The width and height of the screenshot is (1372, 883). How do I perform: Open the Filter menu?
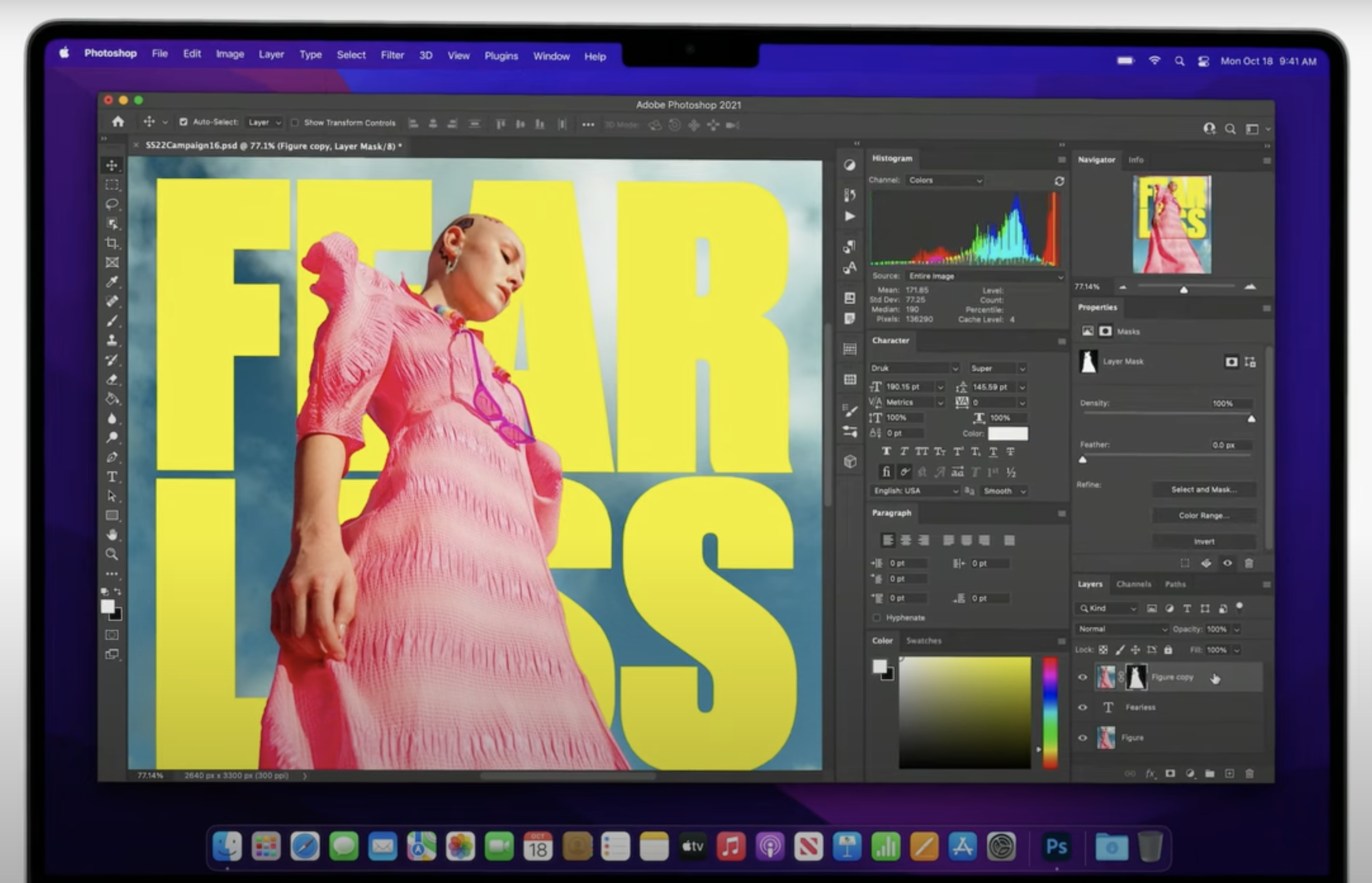pos(392,55)
